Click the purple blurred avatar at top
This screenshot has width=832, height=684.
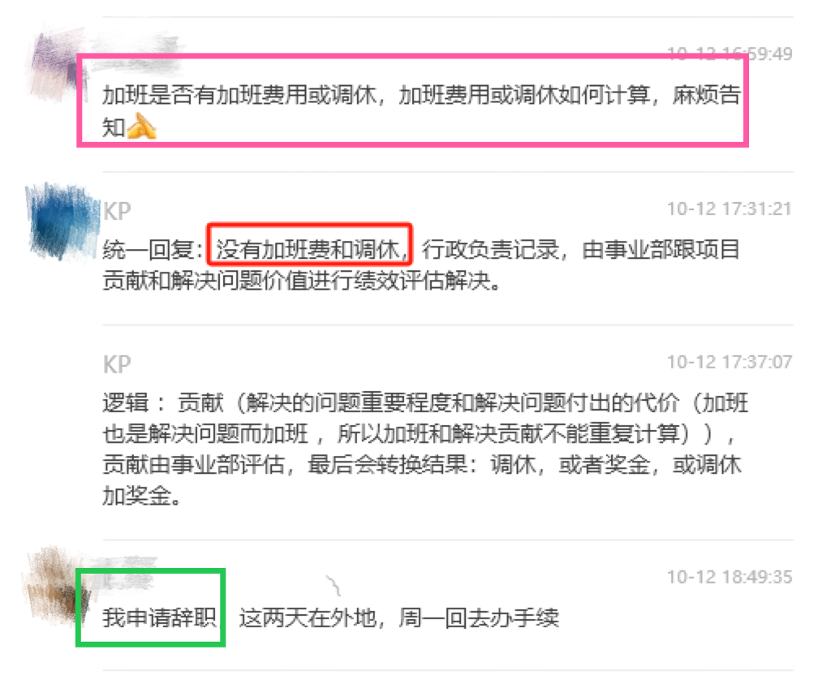pyautogui.click(x=56, y=65)
